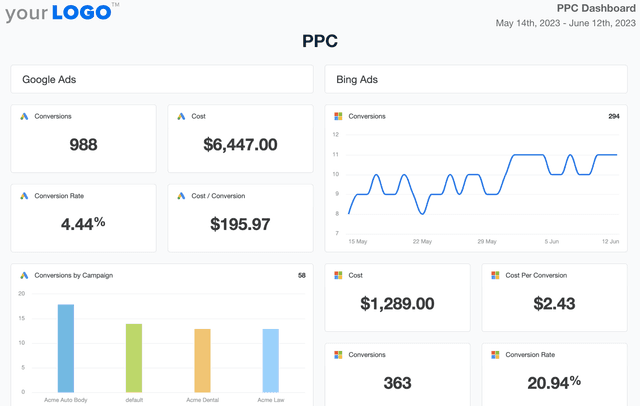The height and width of the screenshot is (406, 640).
Task: Click Microsoft icon on Bing Conversions 363 widget
Action: pos(338,354)
